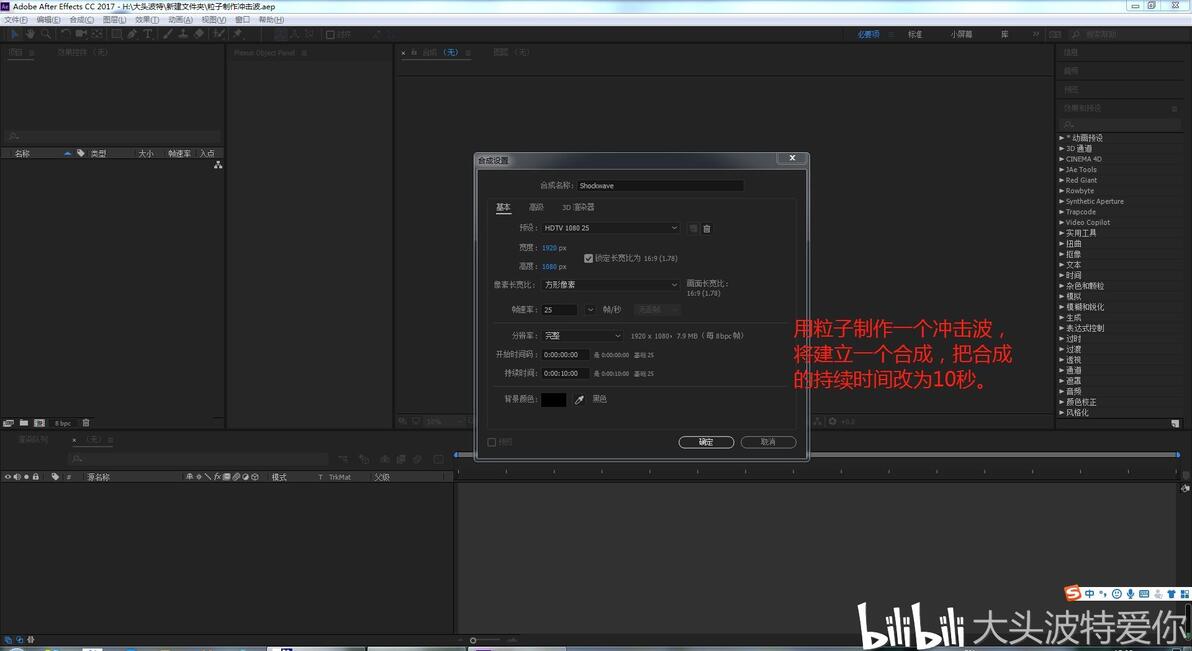Select the Brush tool
The image size is (1192, 651).
(x=168, y=34)
